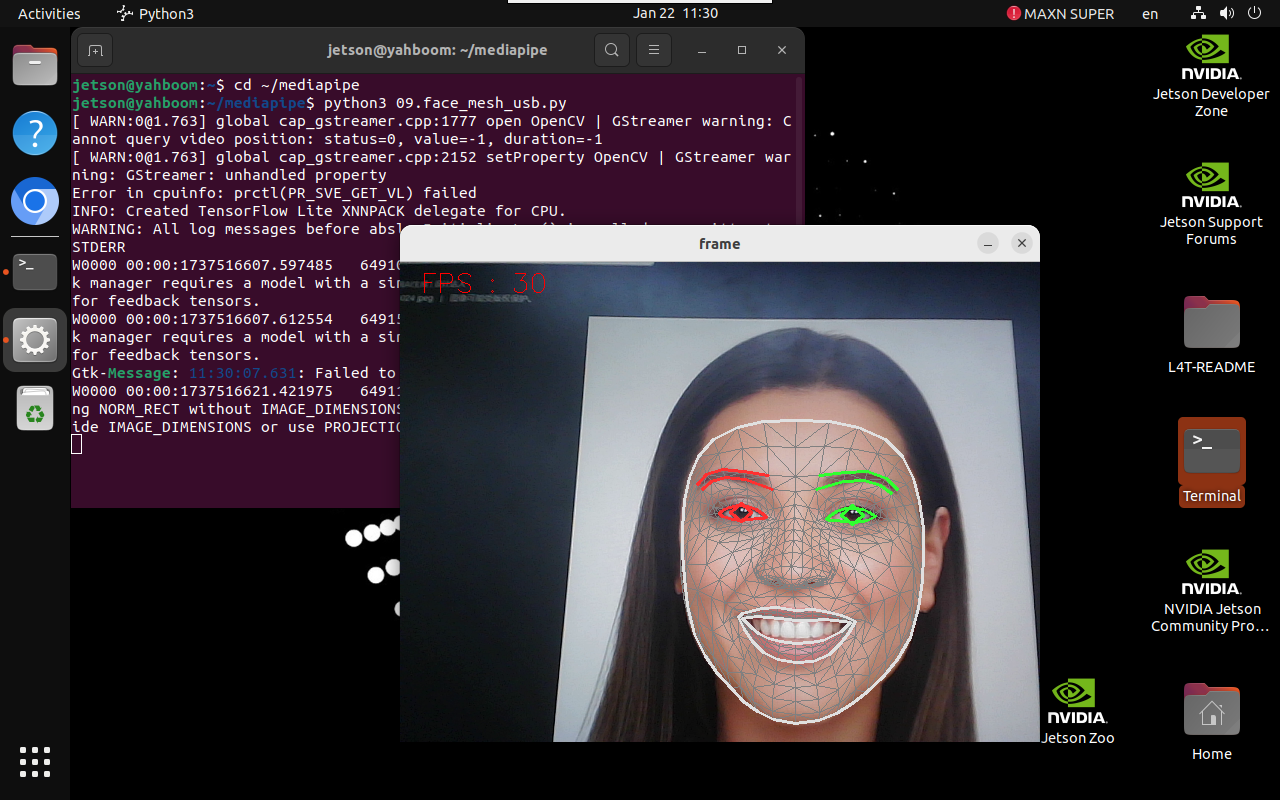
Task: Open Jetson Zoo desktop shortcut
Action: [1077, 712]
